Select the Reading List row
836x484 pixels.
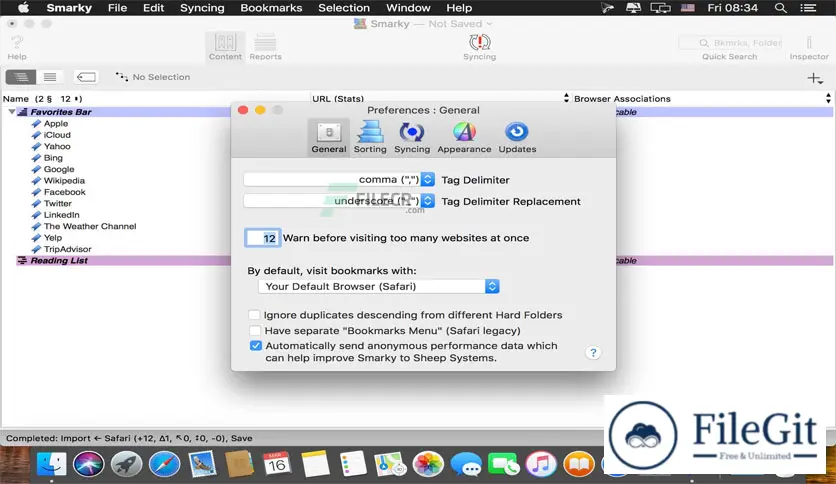pos(59,261)
